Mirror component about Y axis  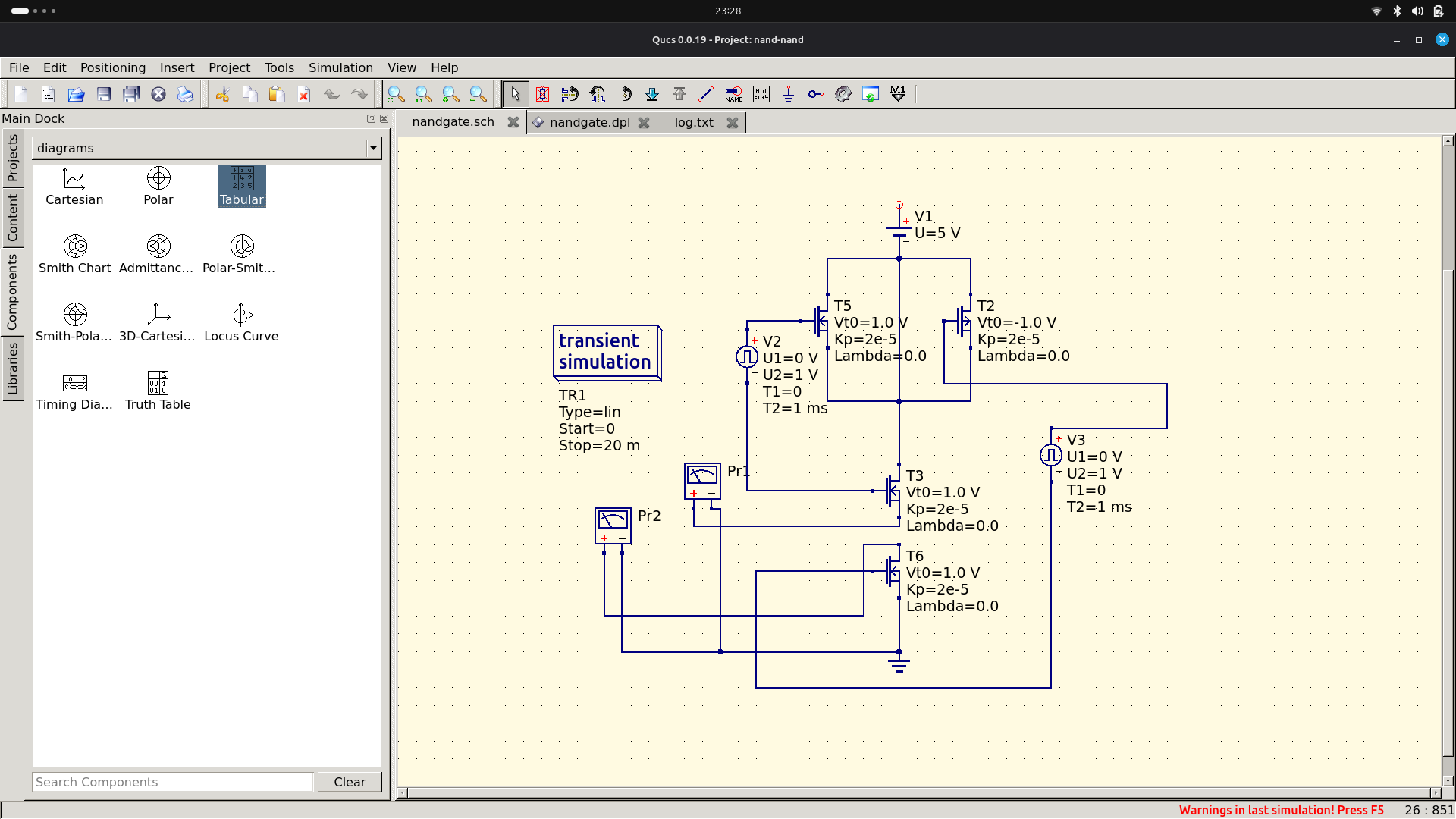(x=598, y=94)
